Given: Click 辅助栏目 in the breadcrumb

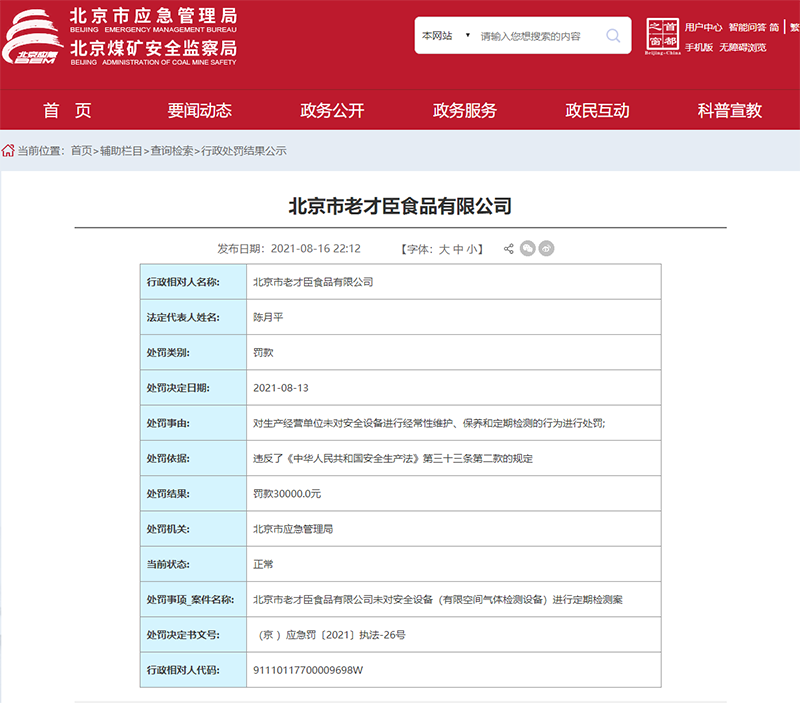Looking at the screenshot, I should pyautogui.click(x=121, y=150).
